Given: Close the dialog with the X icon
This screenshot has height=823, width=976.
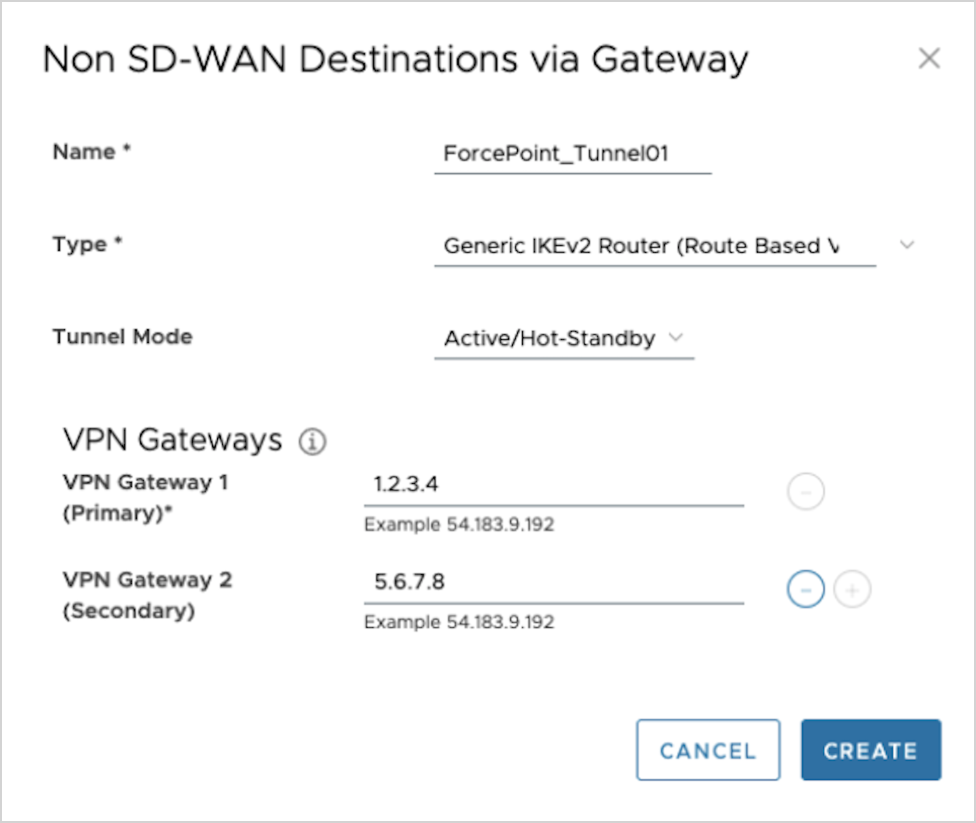Looking at the screenshot, I should [929, 58].
